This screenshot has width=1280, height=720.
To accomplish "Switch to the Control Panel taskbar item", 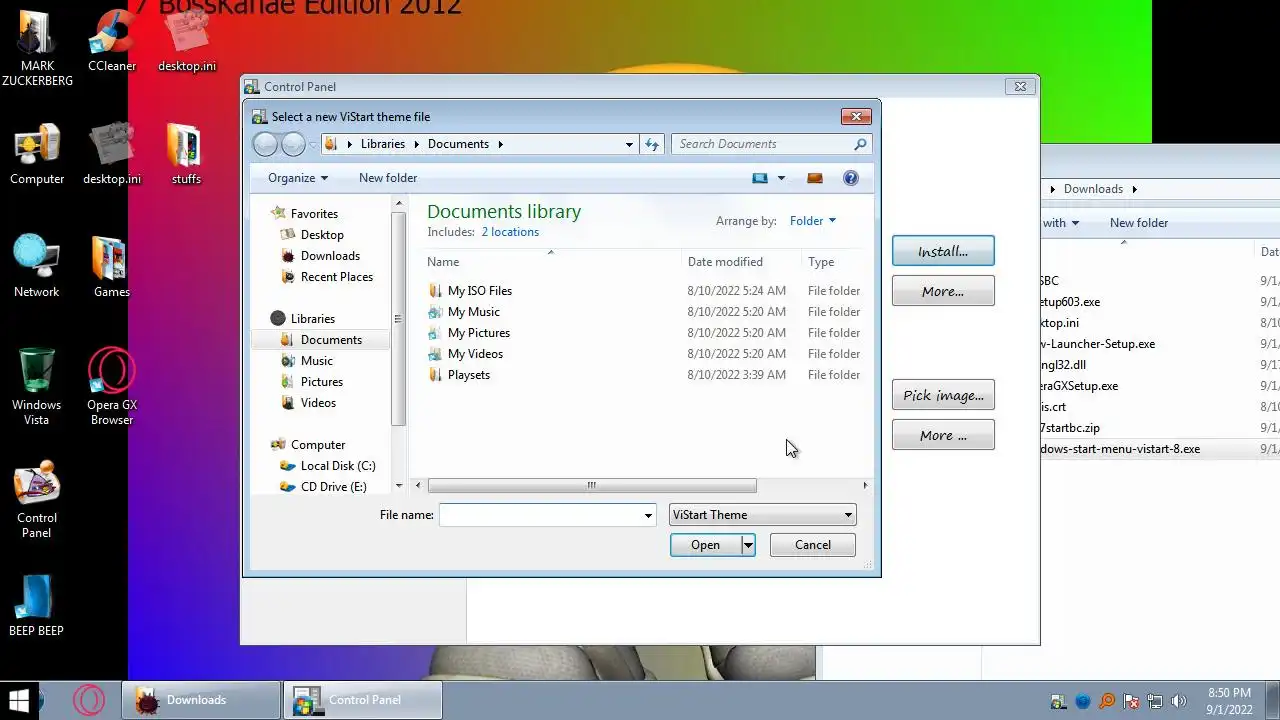I will click(x=363, y=700).
